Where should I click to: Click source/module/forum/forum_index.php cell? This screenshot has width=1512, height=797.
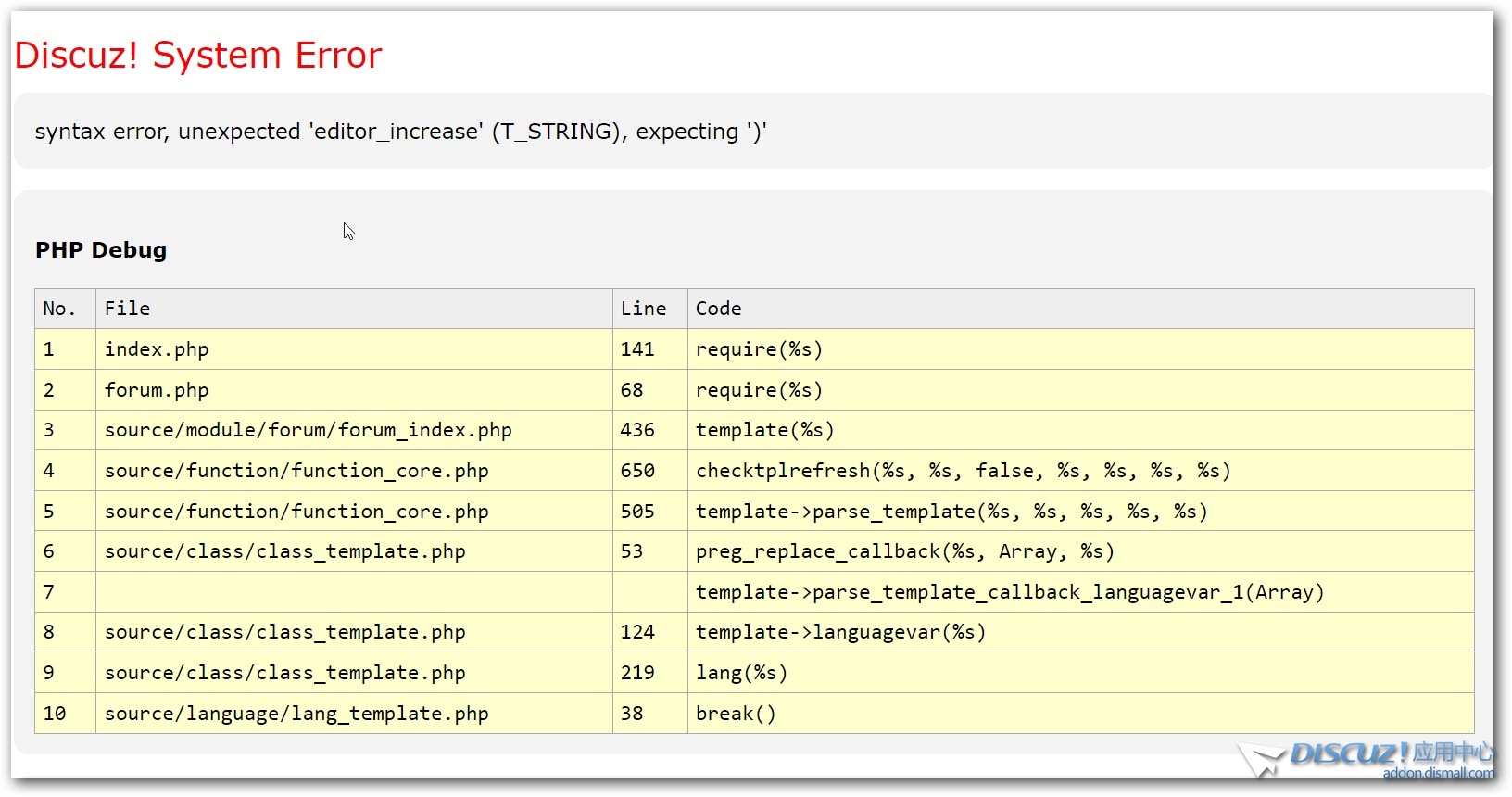(x=354, y=430)
